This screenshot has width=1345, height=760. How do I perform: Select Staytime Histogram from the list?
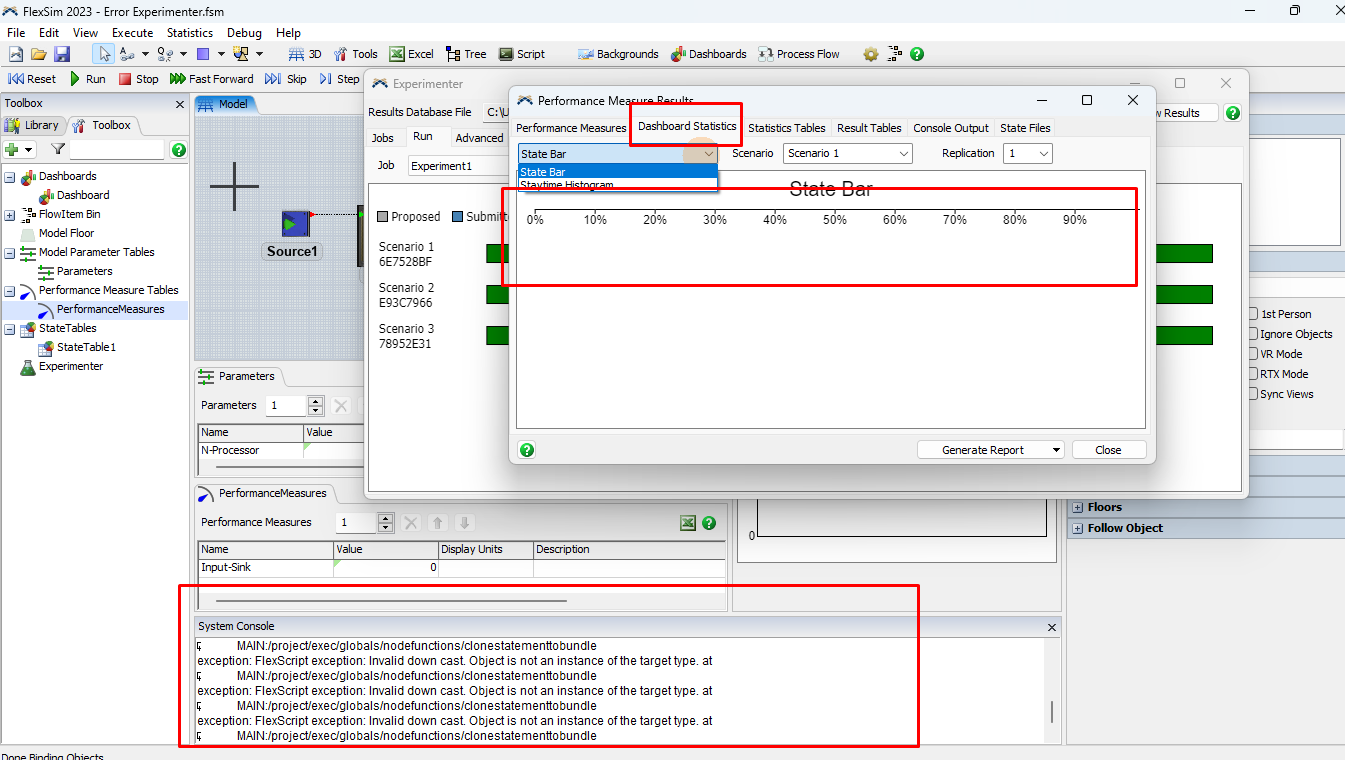pyautogui.click(x=566, y=185)
